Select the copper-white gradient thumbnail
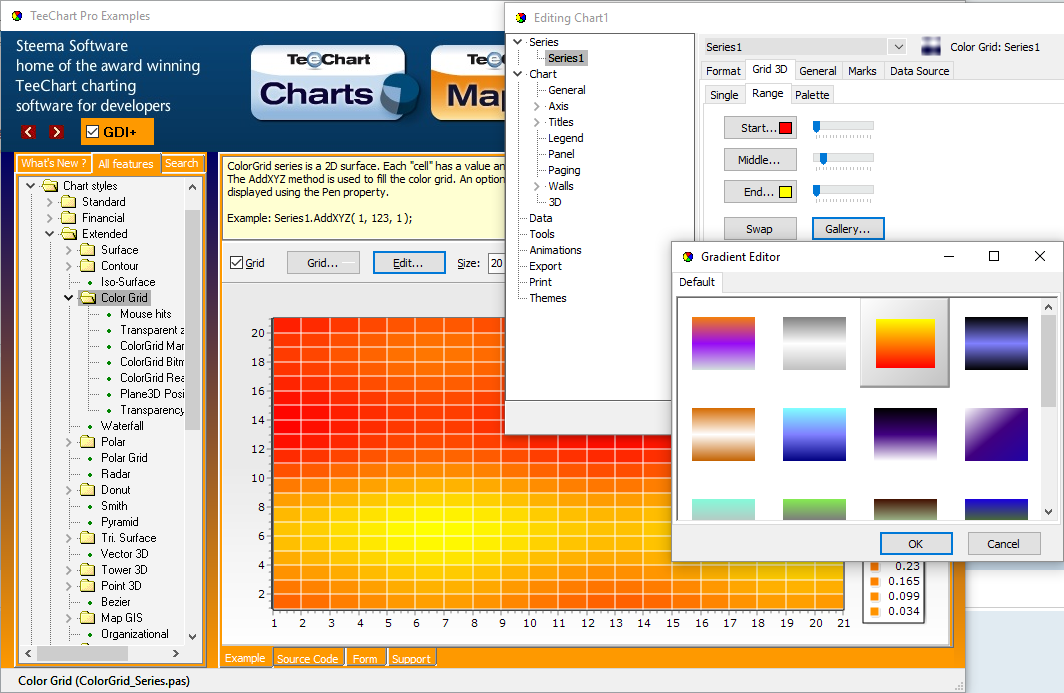1064x693 pixels. point(723,434)
